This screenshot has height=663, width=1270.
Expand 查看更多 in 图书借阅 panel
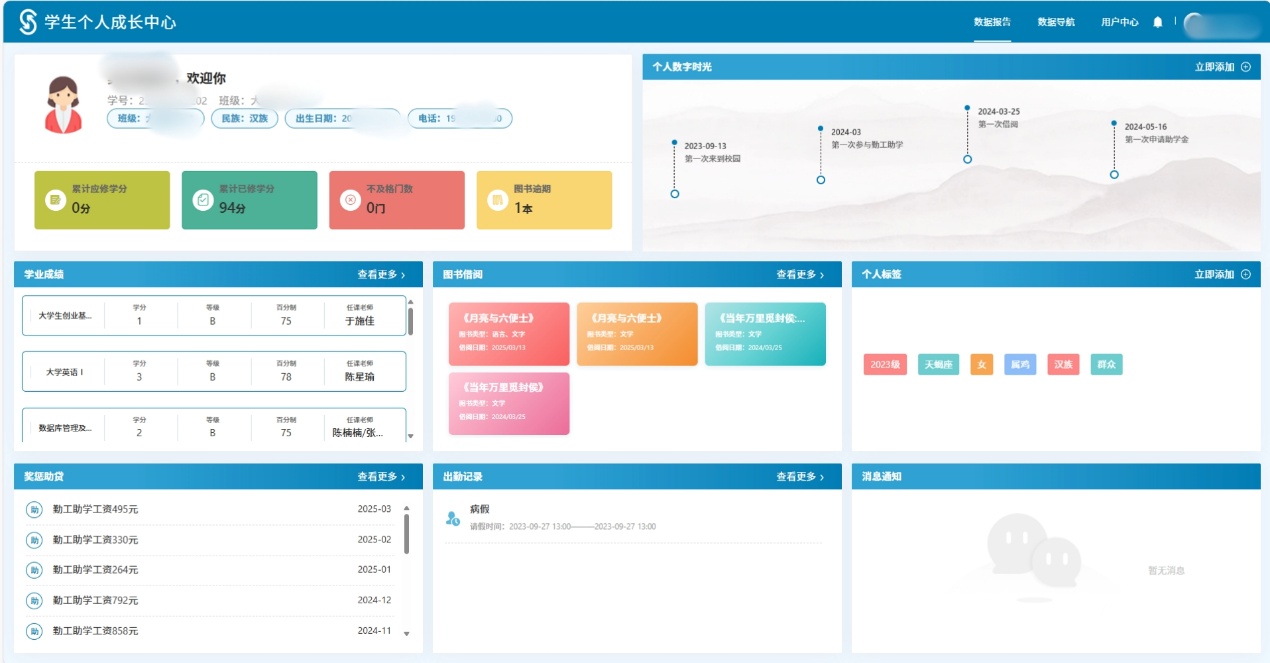pyautogui.click(x=800, y=274)
